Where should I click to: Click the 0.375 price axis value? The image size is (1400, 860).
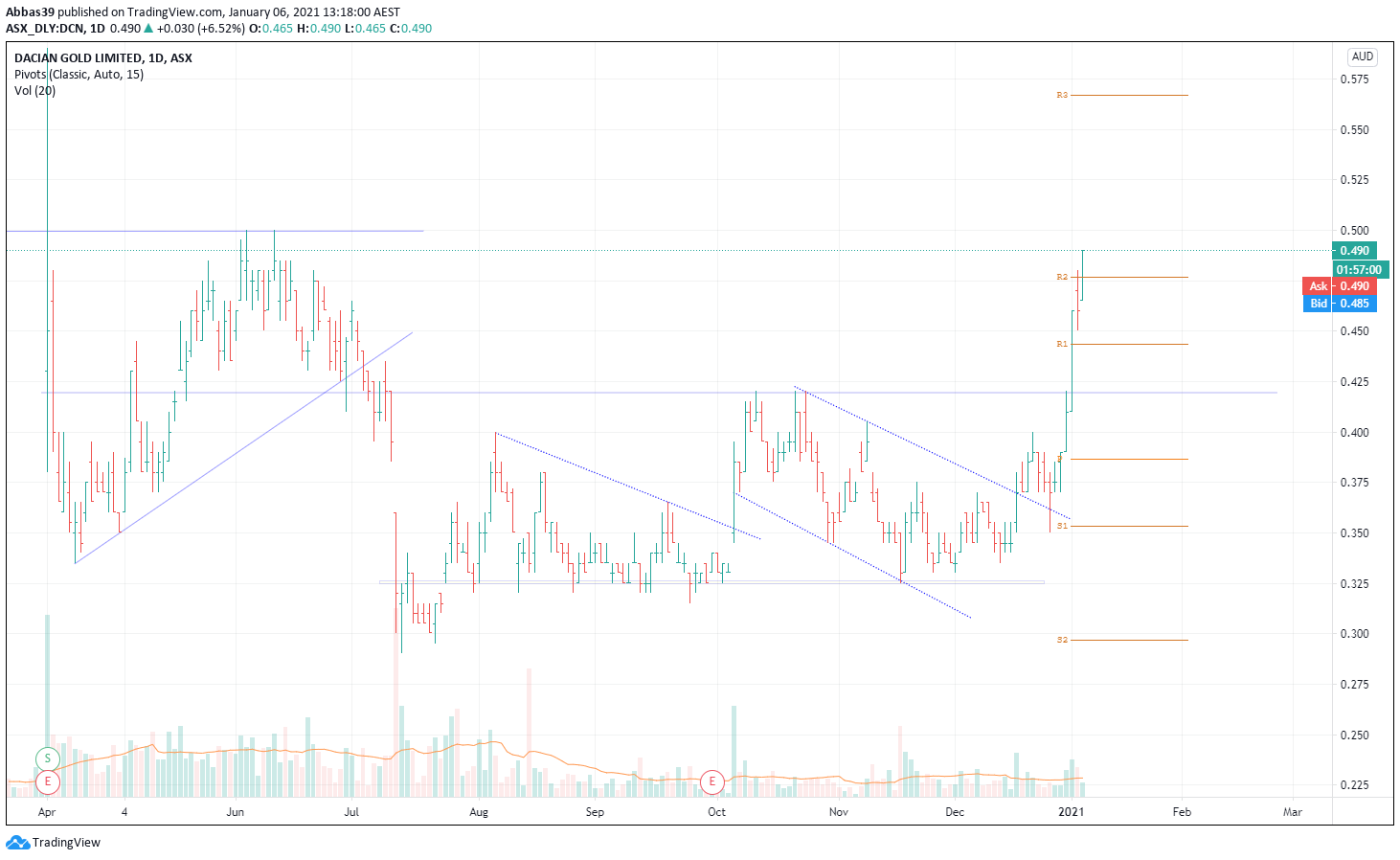tap(1354, 483)
